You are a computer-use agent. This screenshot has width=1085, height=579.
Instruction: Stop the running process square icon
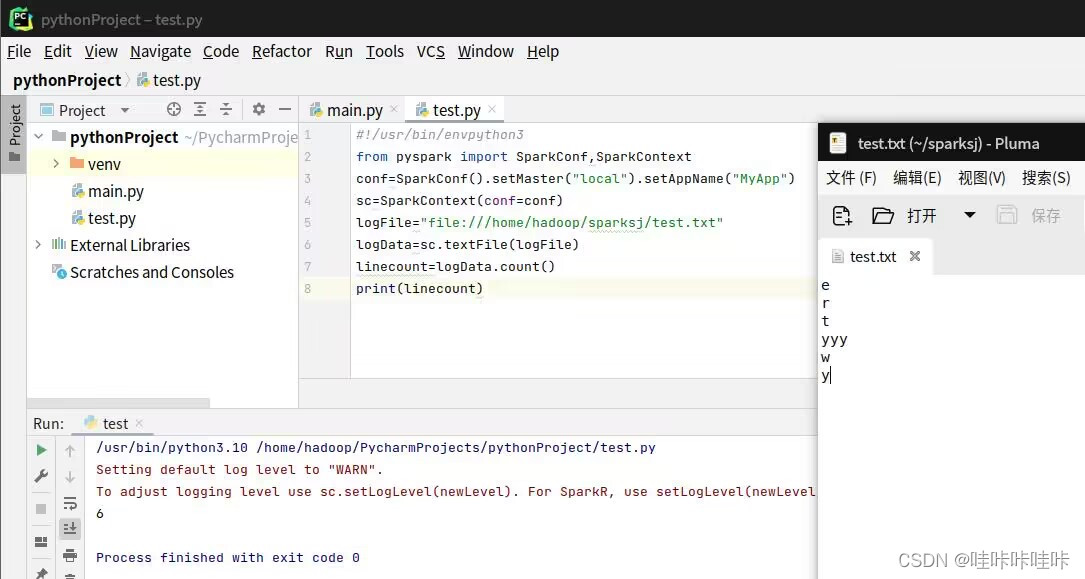[x=41, y=508]
